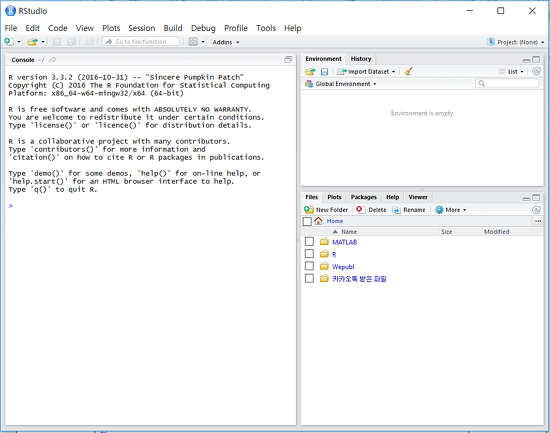Click the Save All documents icon
Viewport: 550px width, 433px height.
click(72, 42)
